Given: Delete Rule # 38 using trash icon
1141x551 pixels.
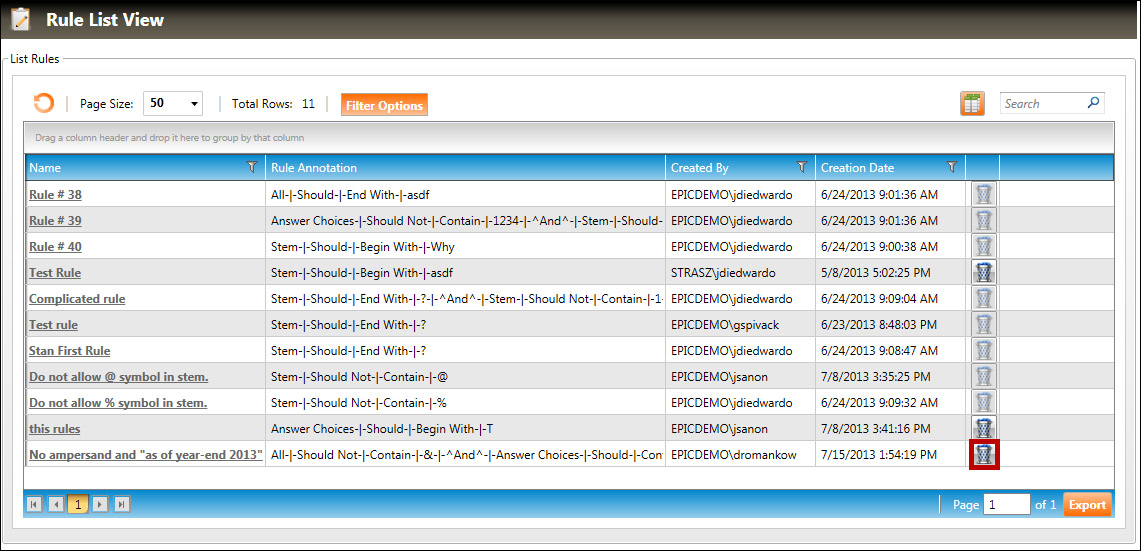Looking at the screenshot, I should coord(984,194).
